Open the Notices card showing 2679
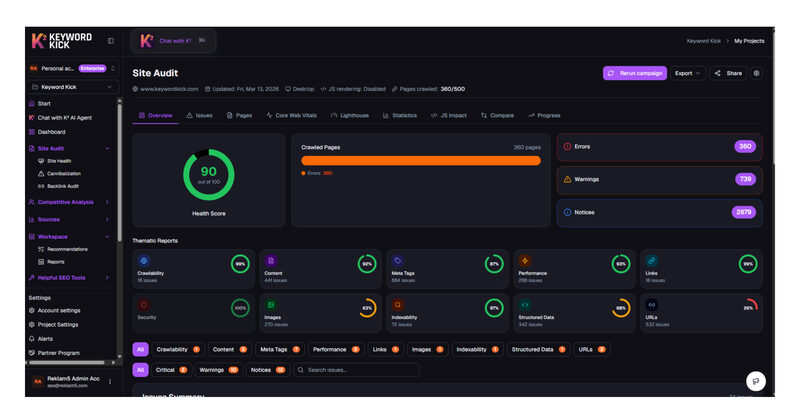Image resolution: width=800 pixels, height=417 pixels. point(660,212)
